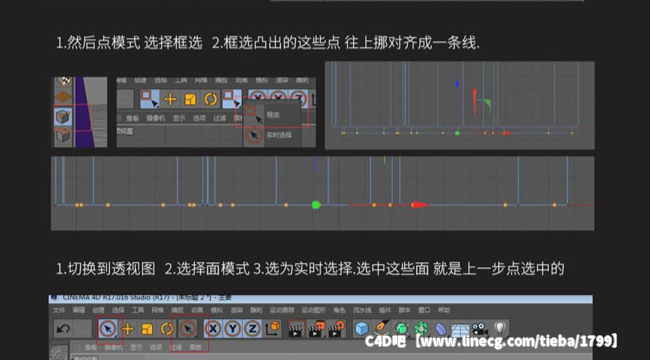Open the 角色 menu in the R17 menu bar
The image size is (651, 360).
pyautogui.click(x=339, y=310)
